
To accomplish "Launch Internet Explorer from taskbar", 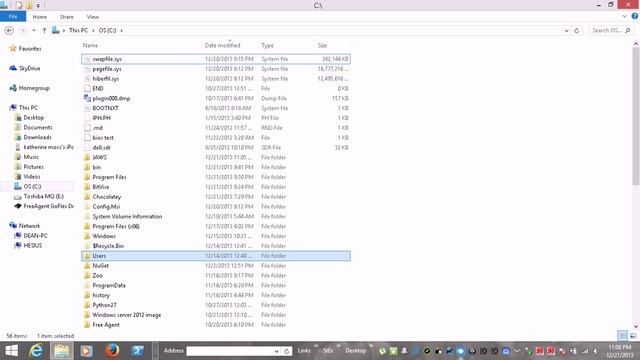I will pyautogui.click(x=36, y=351).
